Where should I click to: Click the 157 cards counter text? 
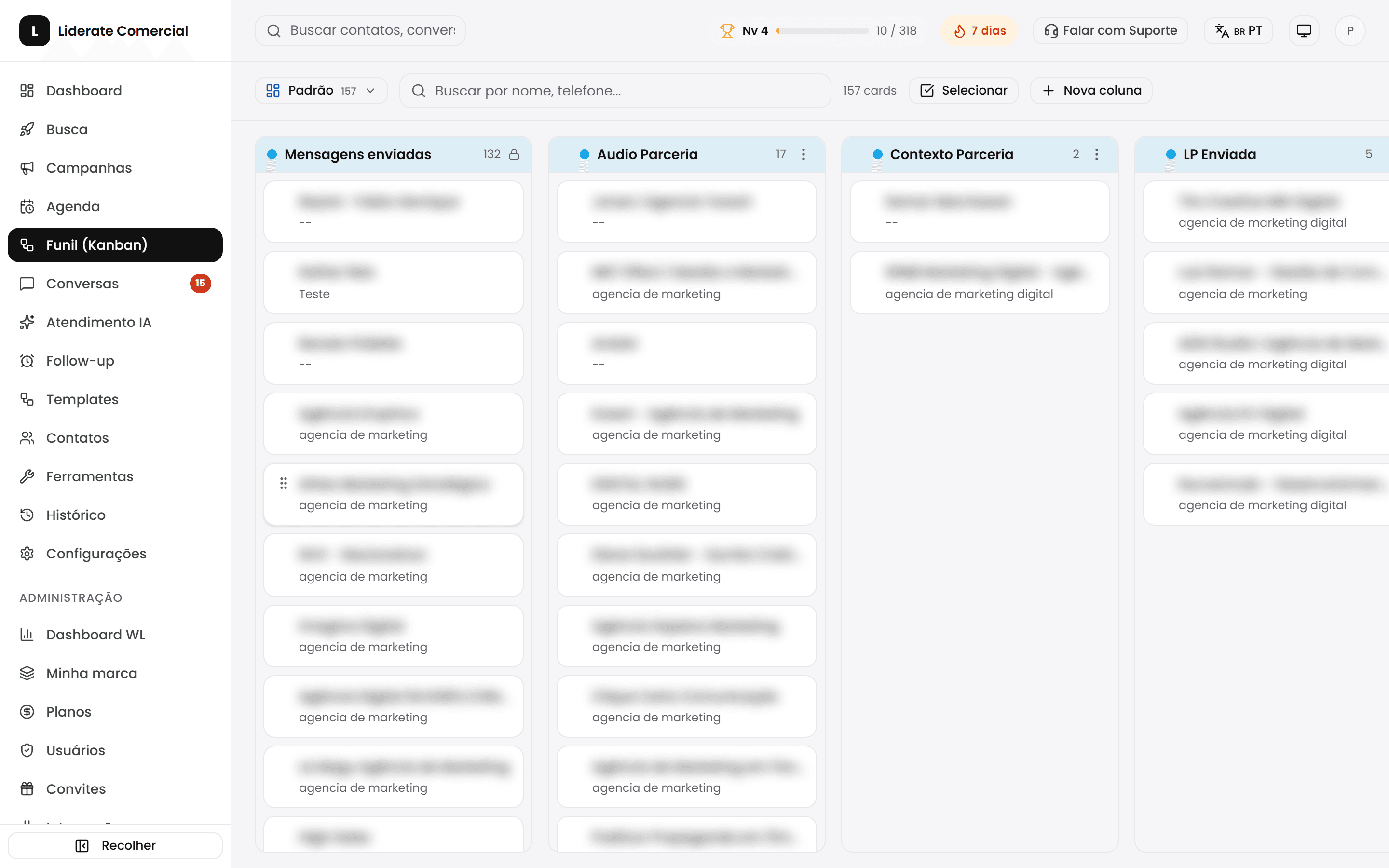point(870,91)
